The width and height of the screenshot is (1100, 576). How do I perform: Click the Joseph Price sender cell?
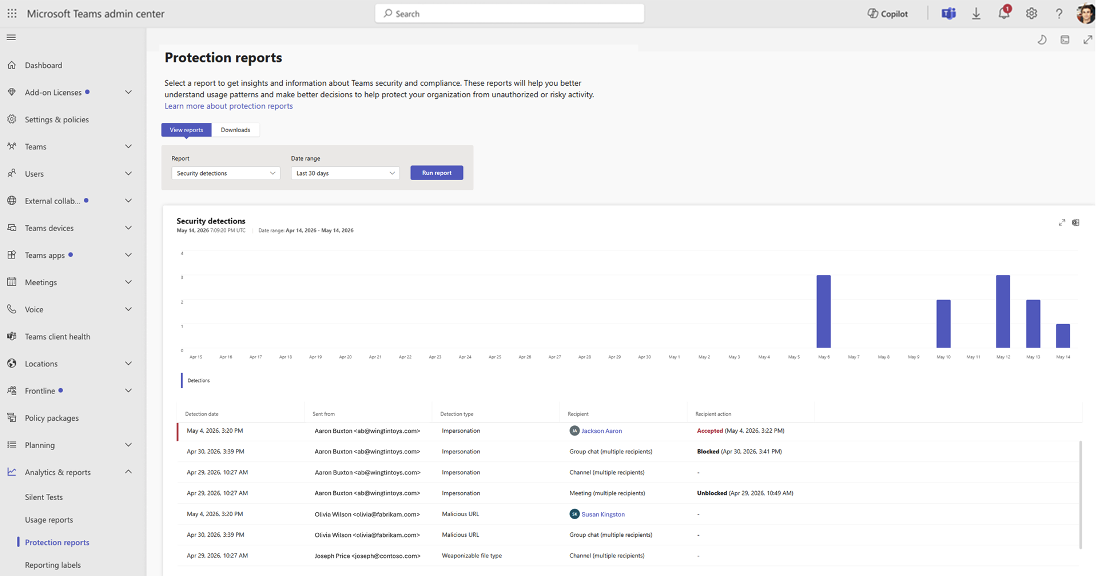367,556
